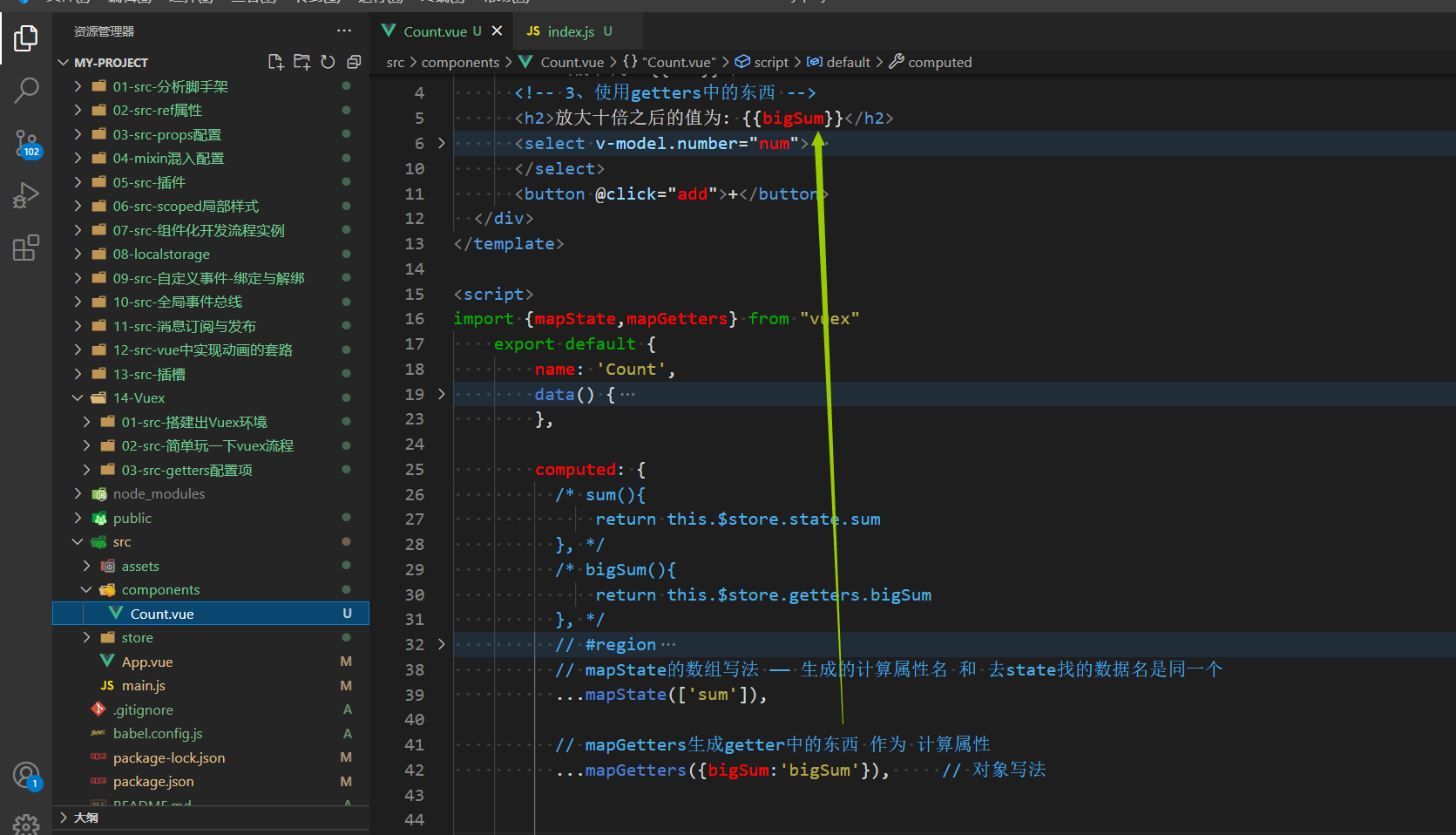Open the Extensions view

point(26,248)
